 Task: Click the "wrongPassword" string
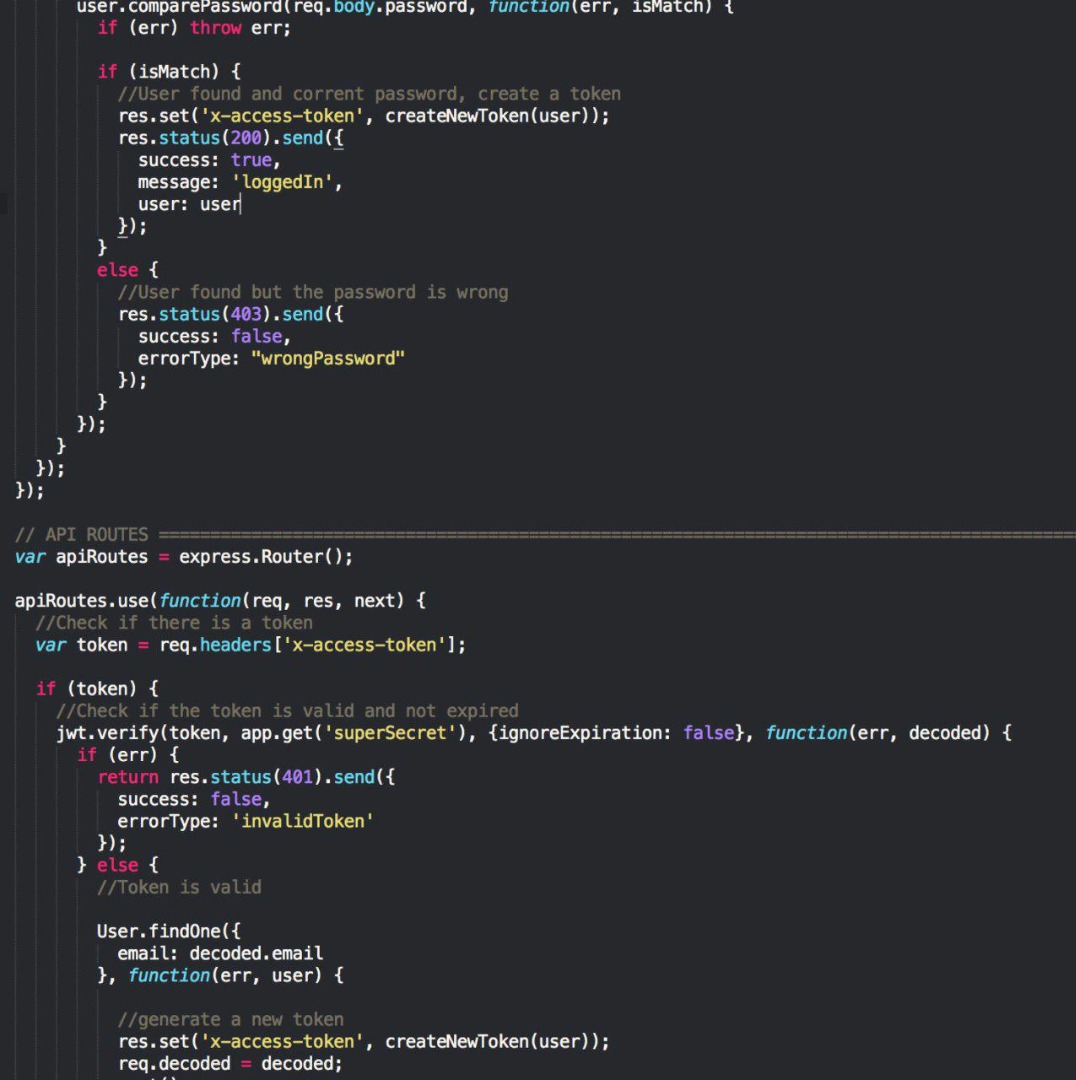tap(328, 359)
